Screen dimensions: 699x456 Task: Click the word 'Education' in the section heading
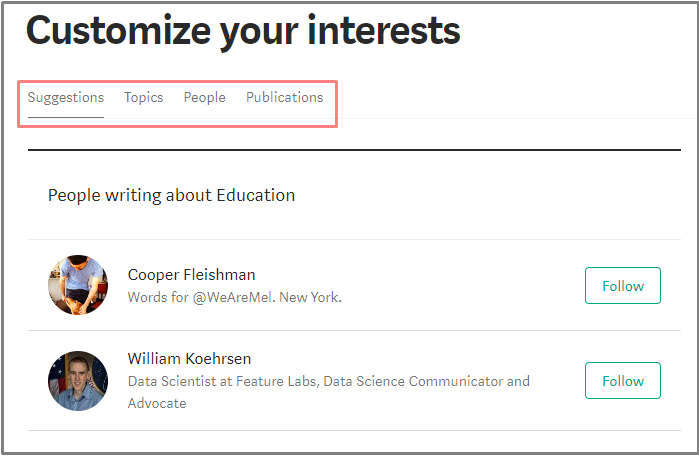(256, 195)
